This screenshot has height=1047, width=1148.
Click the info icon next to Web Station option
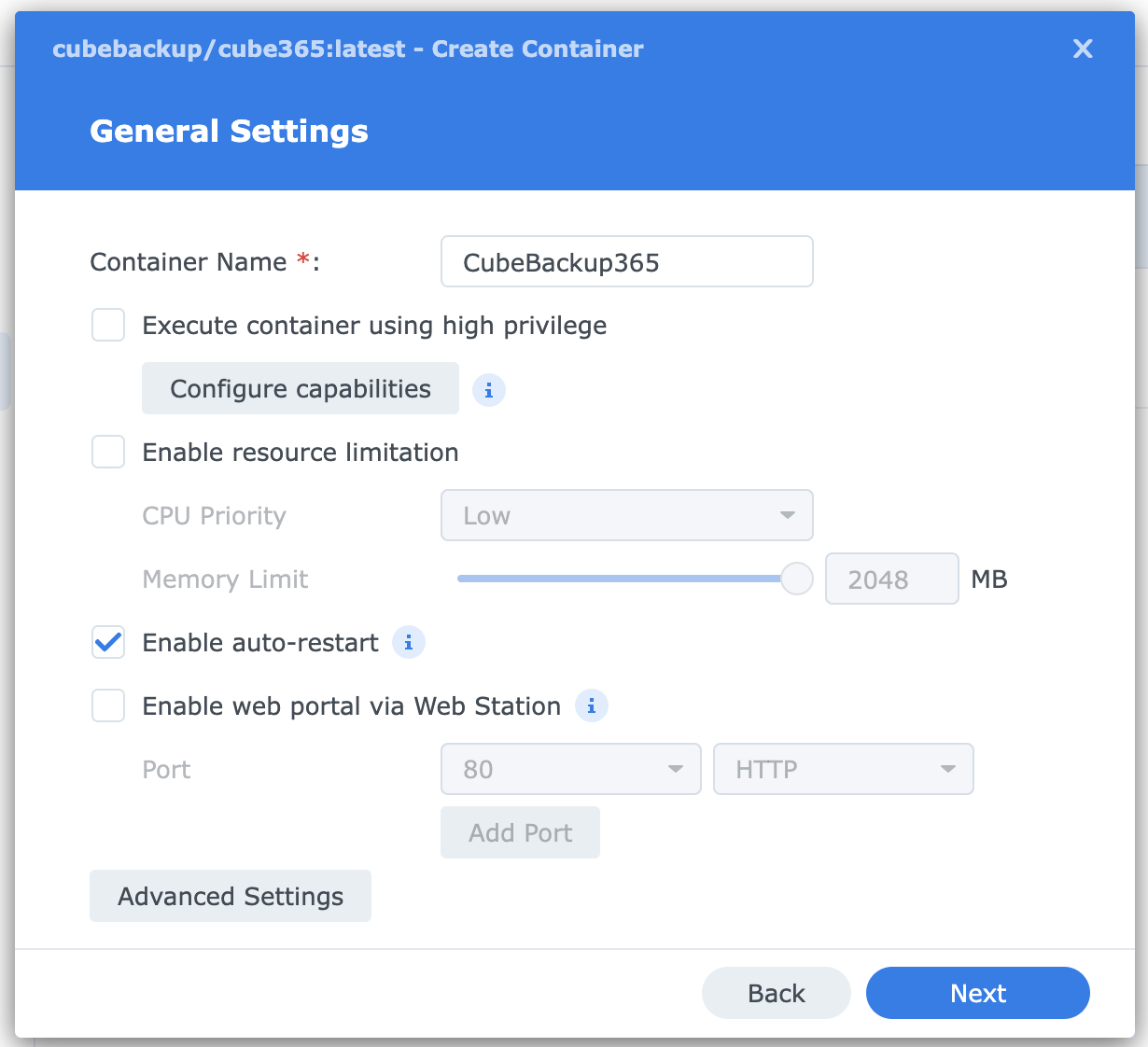(592, 705)
